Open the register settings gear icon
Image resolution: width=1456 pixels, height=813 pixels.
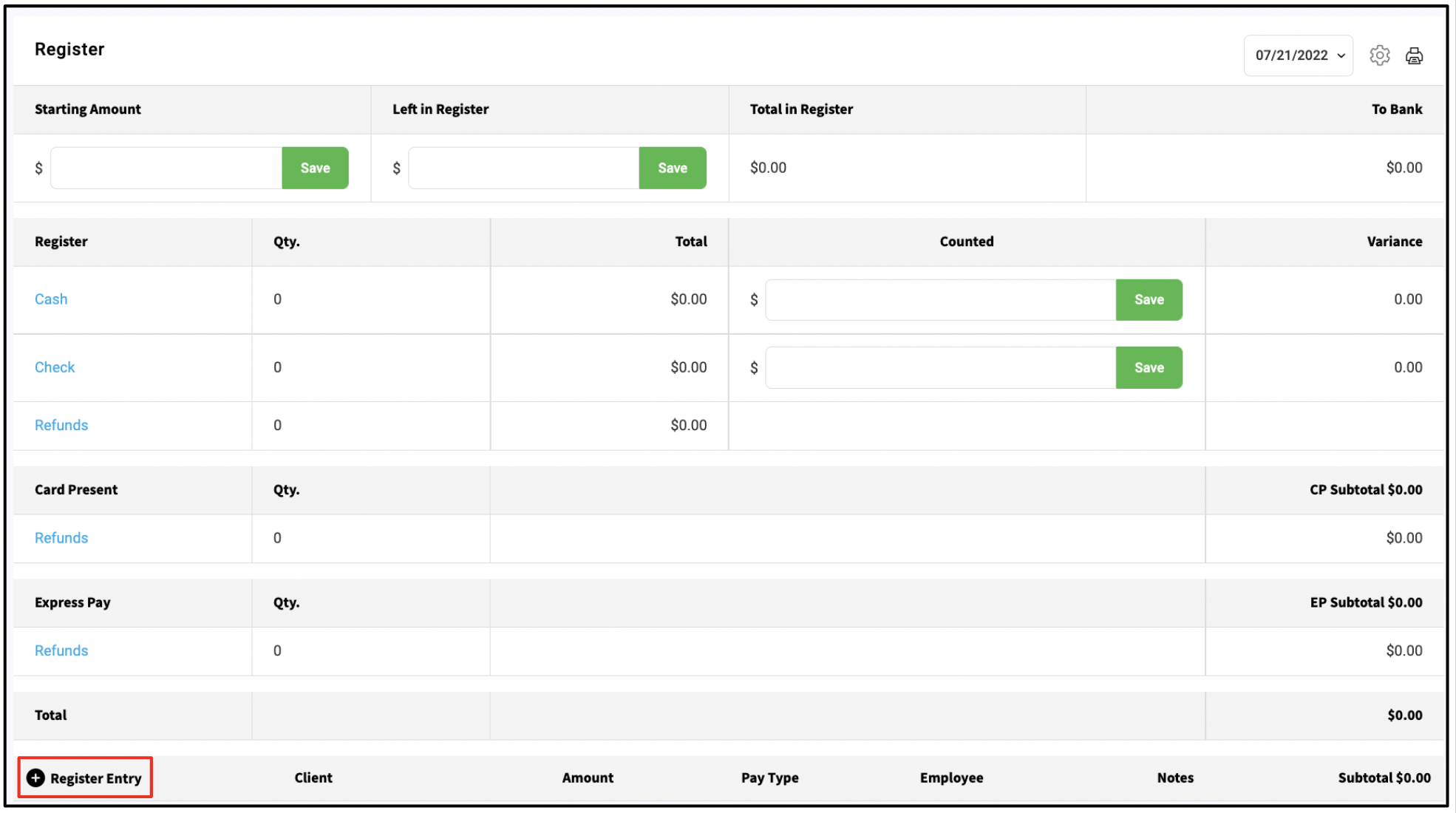coord(1379,55)
